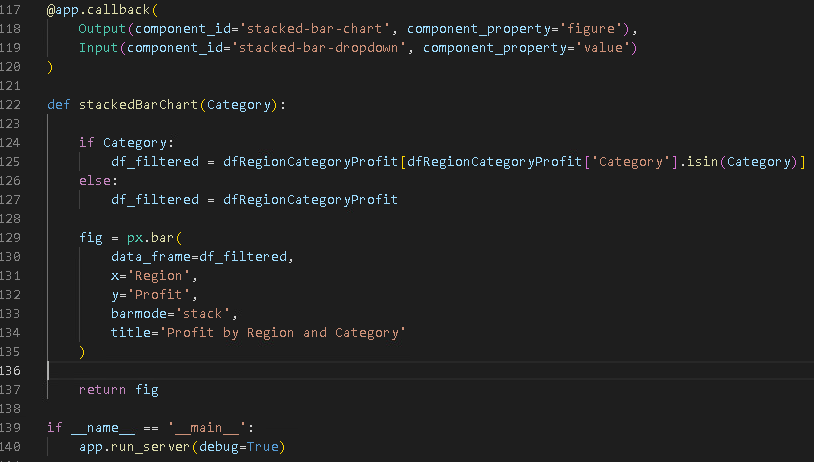Click the closing parenthesis on line 120
814x462 pixels.
pyautogui.click(x=50, y=67)
